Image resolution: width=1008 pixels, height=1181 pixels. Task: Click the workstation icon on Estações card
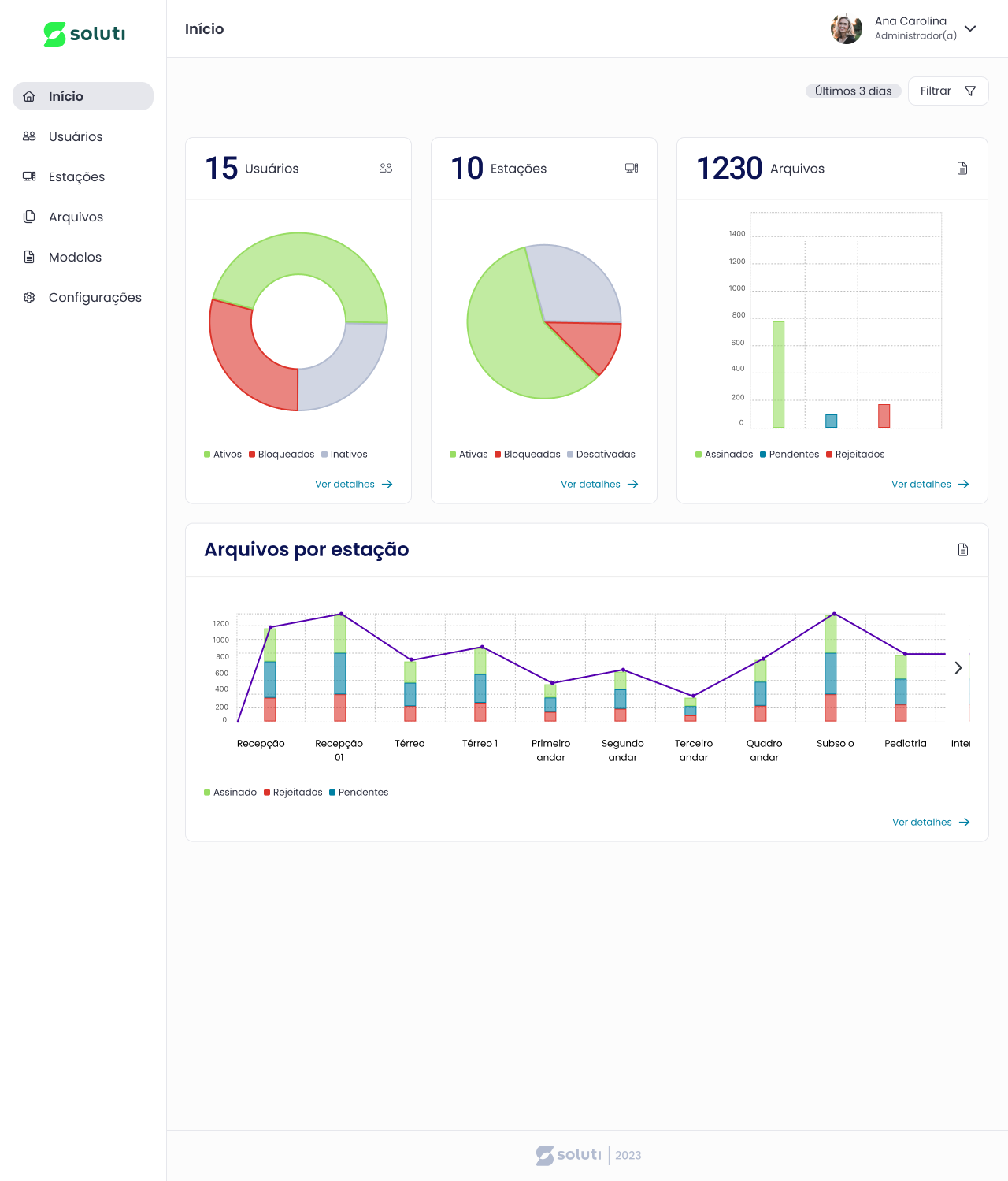(x=632, y=169)
